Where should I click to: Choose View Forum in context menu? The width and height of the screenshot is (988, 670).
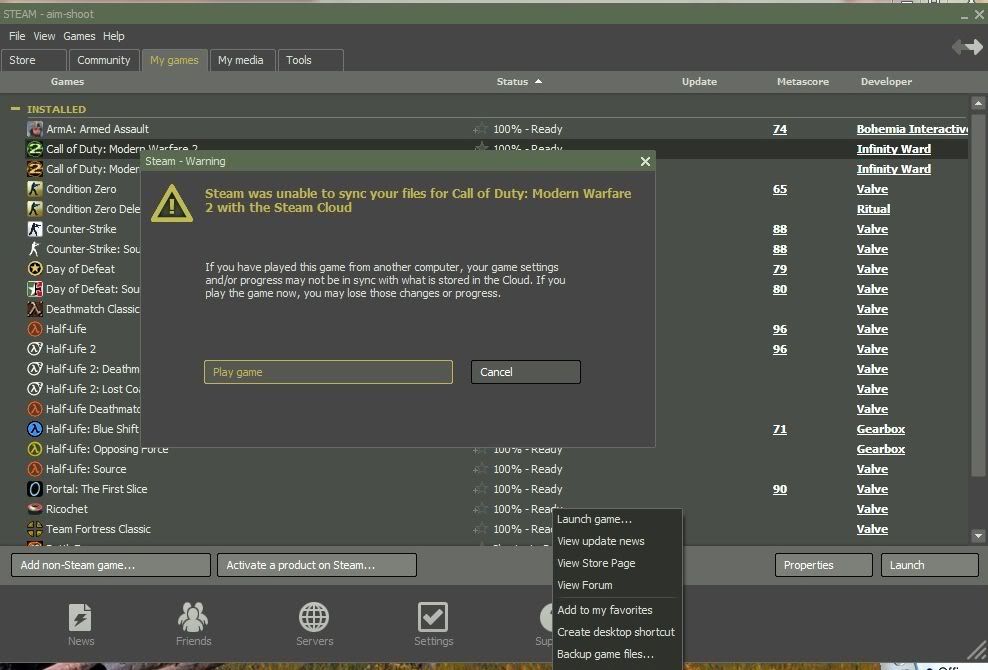pos(618,585)
